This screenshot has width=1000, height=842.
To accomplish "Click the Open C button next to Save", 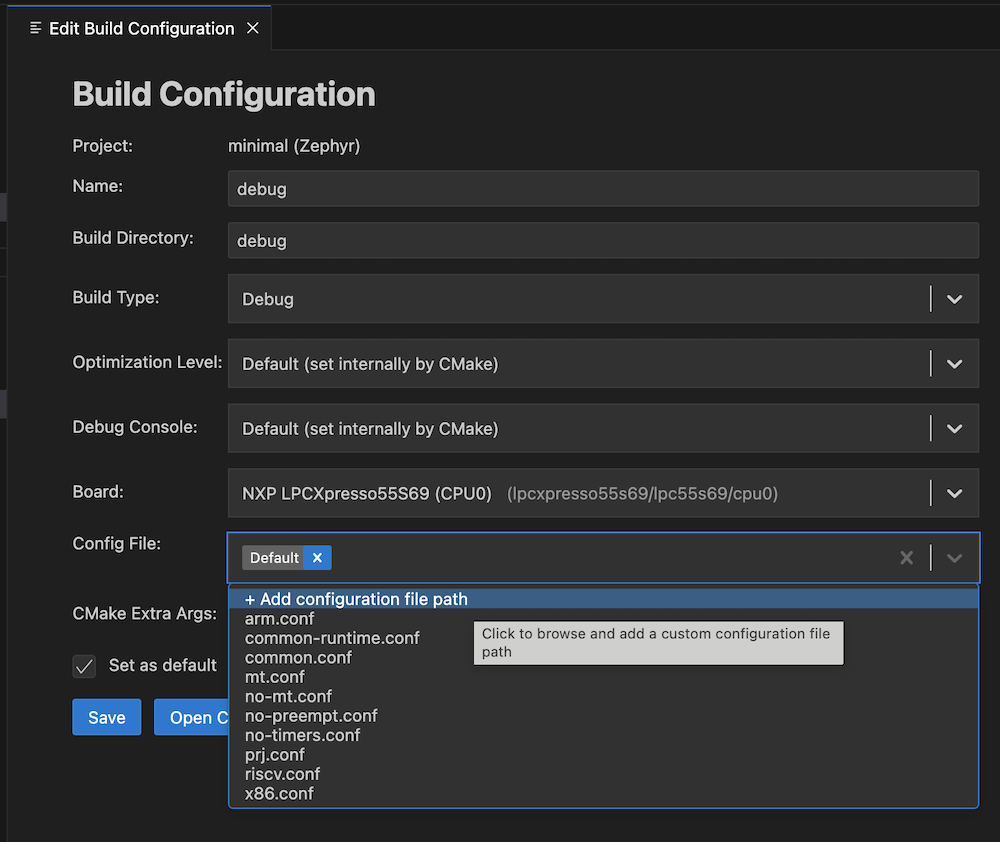I will point(196,717).
